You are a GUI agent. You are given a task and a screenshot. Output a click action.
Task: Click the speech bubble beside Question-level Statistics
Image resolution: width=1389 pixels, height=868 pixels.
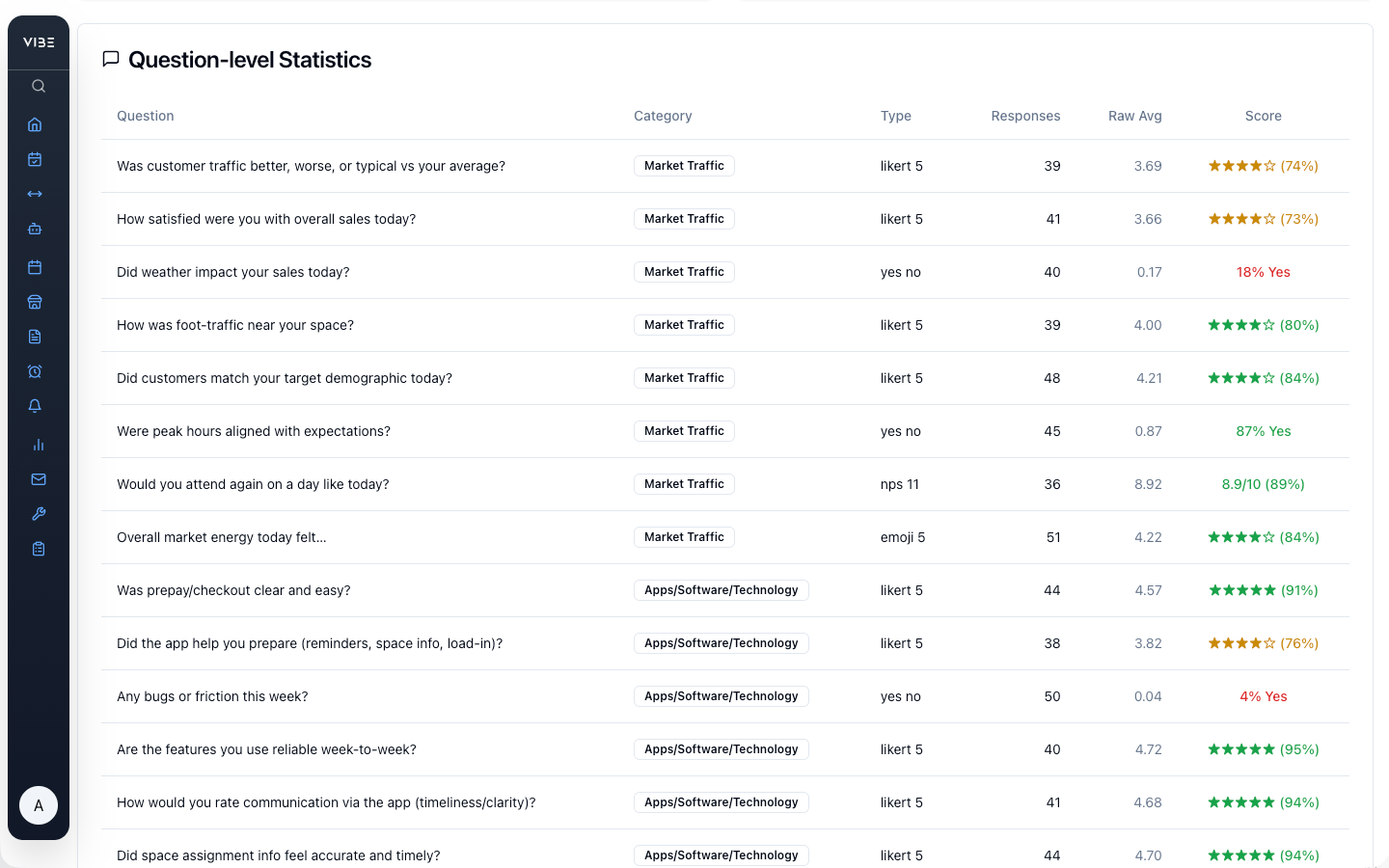(110, 59)
